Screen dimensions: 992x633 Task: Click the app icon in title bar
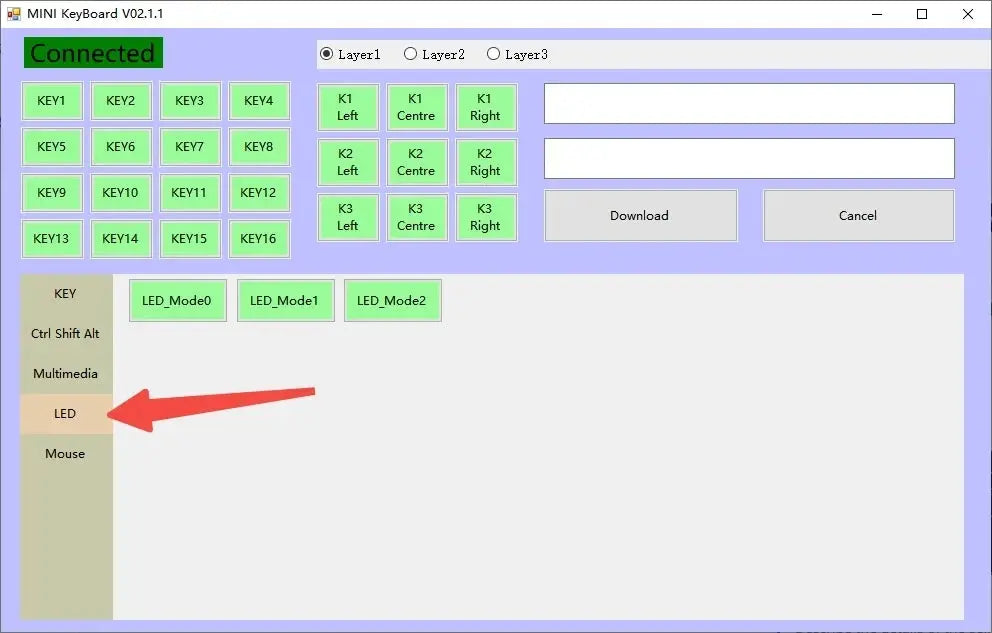click(x=14, y=13)
